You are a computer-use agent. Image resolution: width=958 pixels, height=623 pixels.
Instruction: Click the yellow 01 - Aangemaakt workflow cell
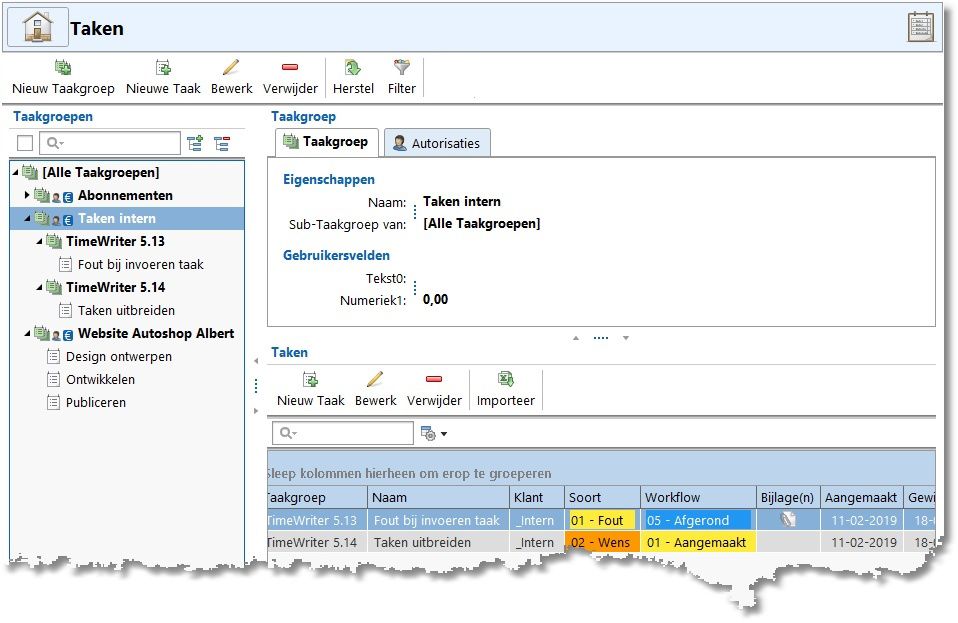tap(696, 543)
